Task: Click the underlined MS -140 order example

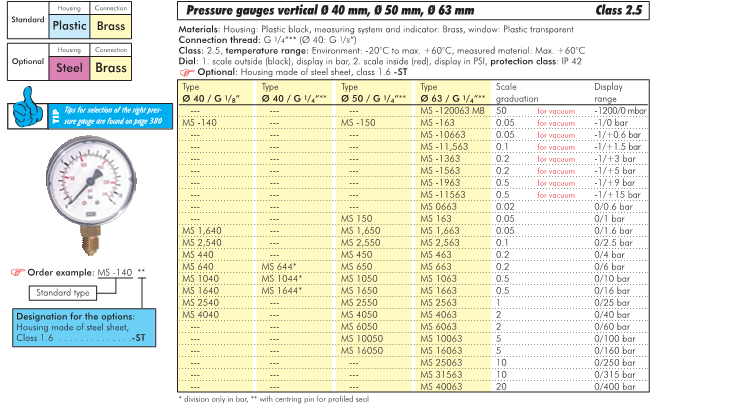Action: pyautogui.click(x=115, y=272)
